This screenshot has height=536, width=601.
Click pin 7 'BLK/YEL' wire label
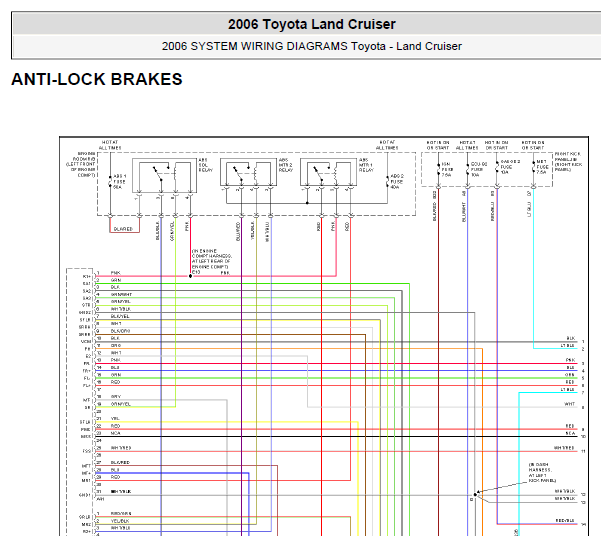tap(120, 316)
